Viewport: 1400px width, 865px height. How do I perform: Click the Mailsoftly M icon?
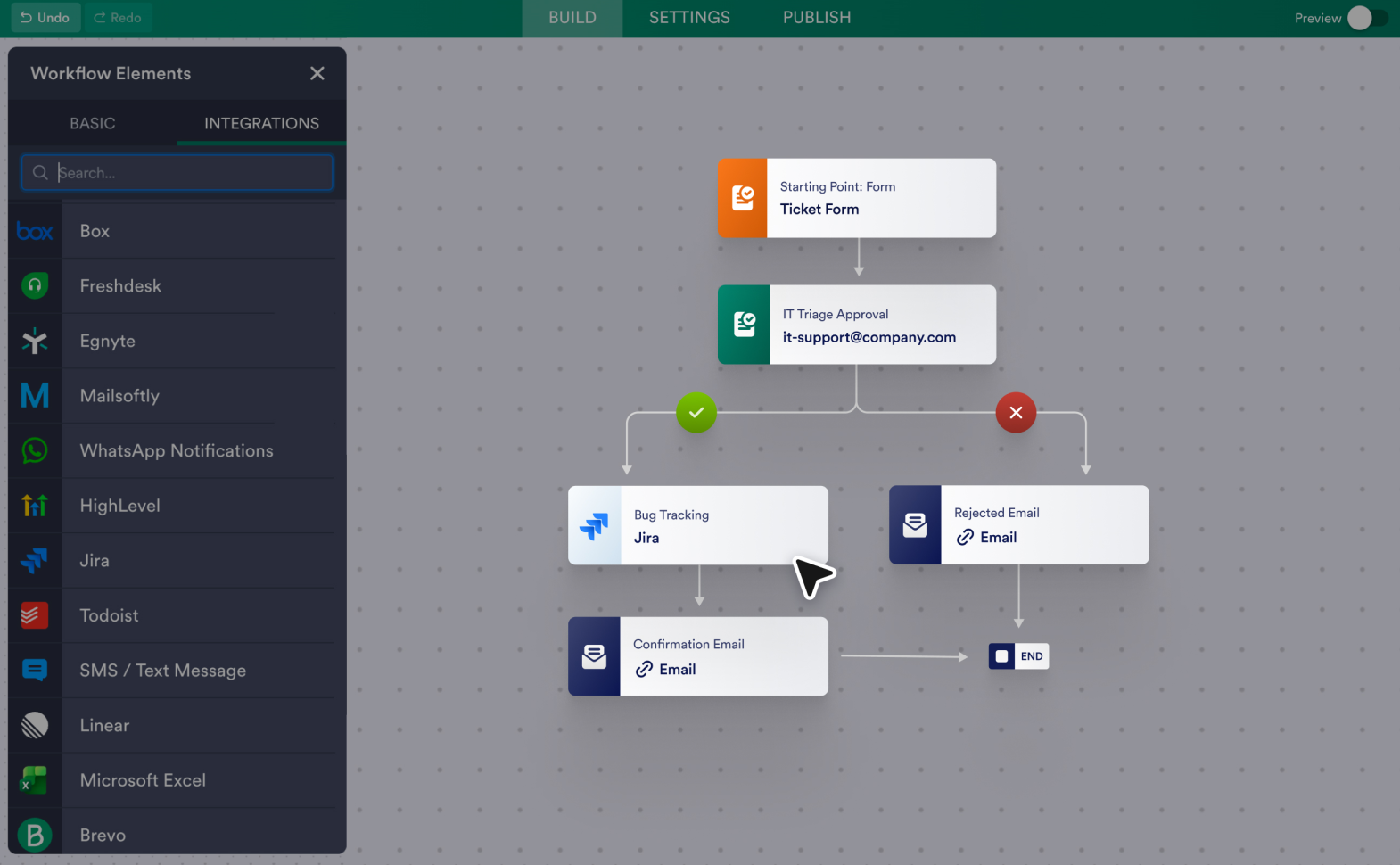coord(35,396)
